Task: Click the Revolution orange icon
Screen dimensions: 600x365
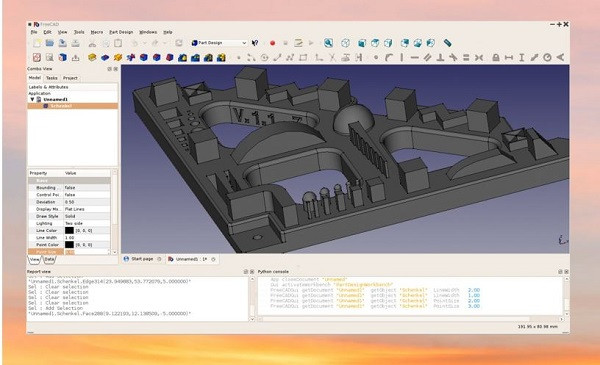Action: 118,57
